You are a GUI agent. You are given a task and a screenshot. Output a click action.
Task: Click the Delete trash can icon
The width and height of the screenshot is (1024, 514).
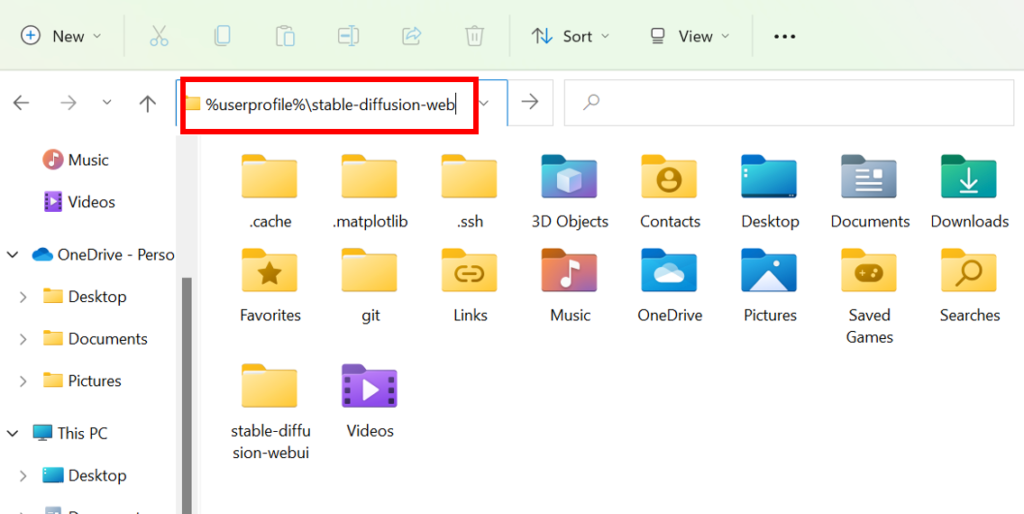474,36
